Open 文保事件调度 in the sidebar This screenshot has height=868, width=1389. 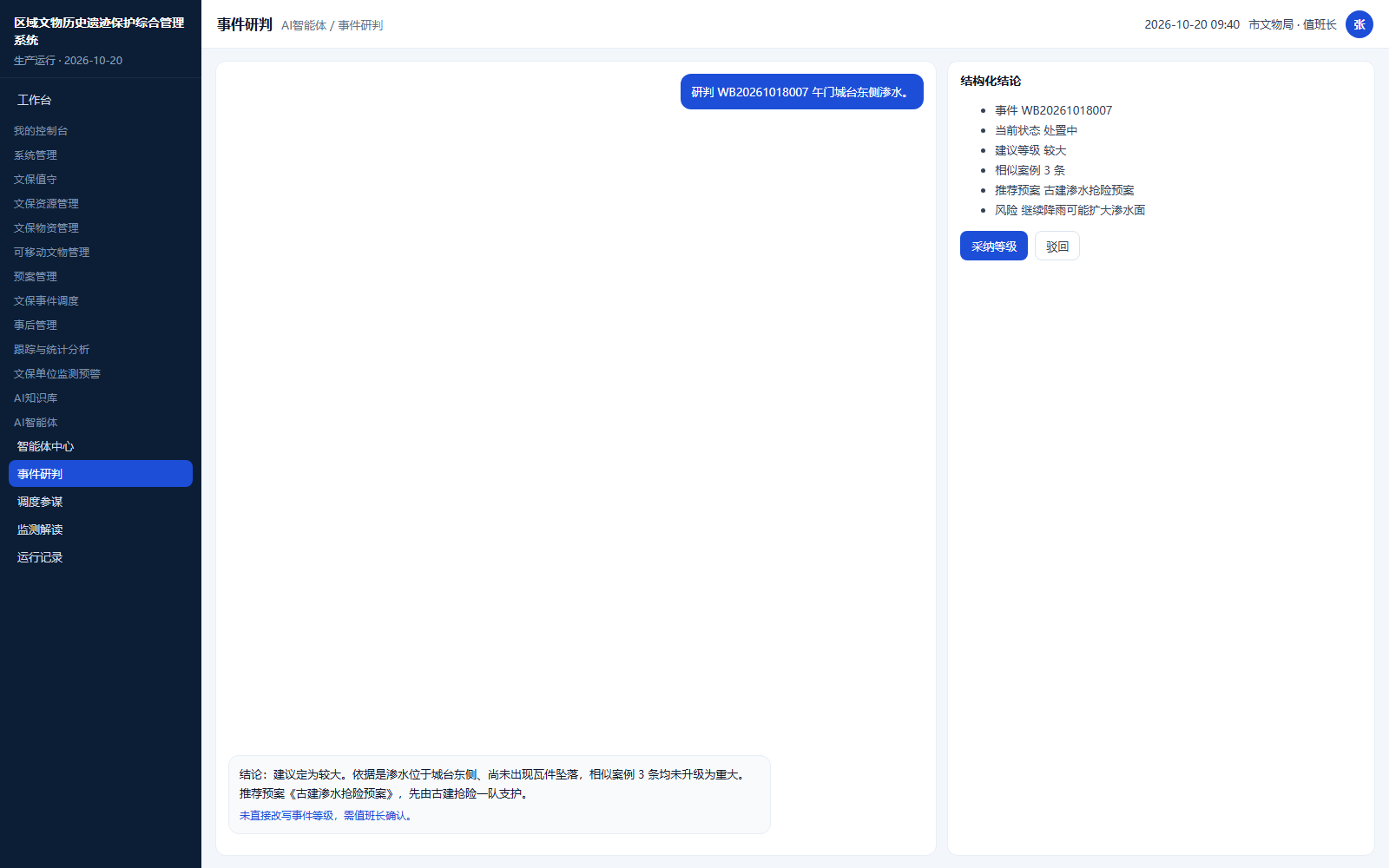click(x=46, y=301)
